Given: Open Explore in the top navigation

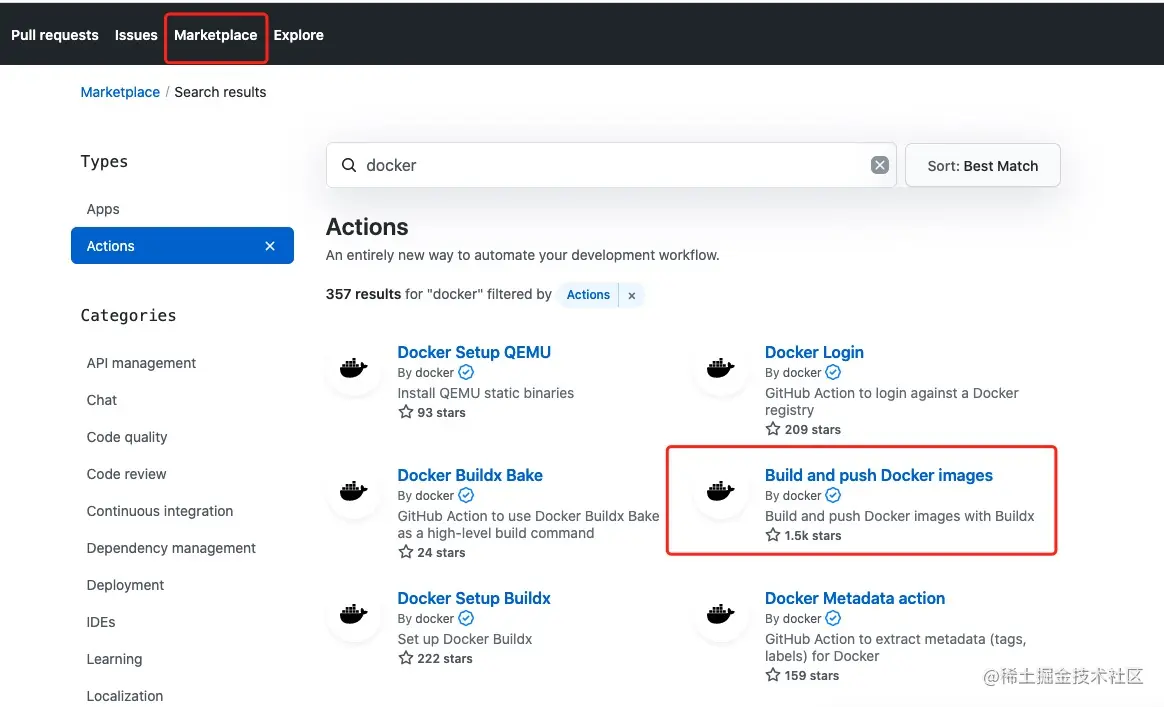Looking at the screenshot, I should [298, 35].
